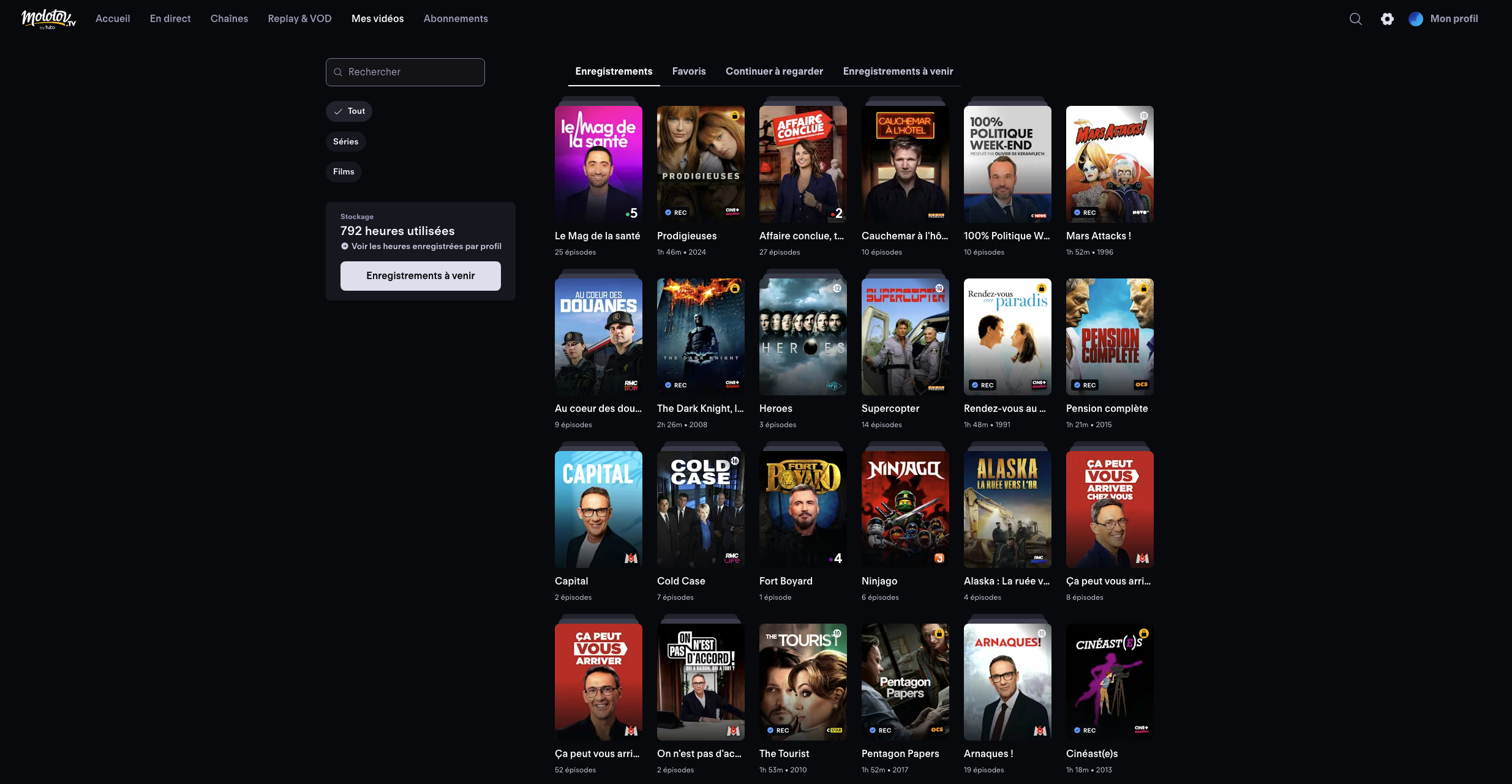Go to Accueil in the top navigation

(x=113, y=19)
